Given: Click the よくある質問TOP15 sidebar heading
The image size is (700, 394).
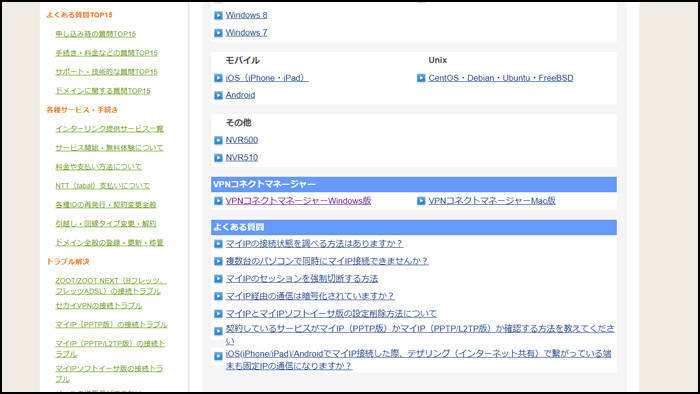Looking at the screenshot, I should click(x=79, y=15).
